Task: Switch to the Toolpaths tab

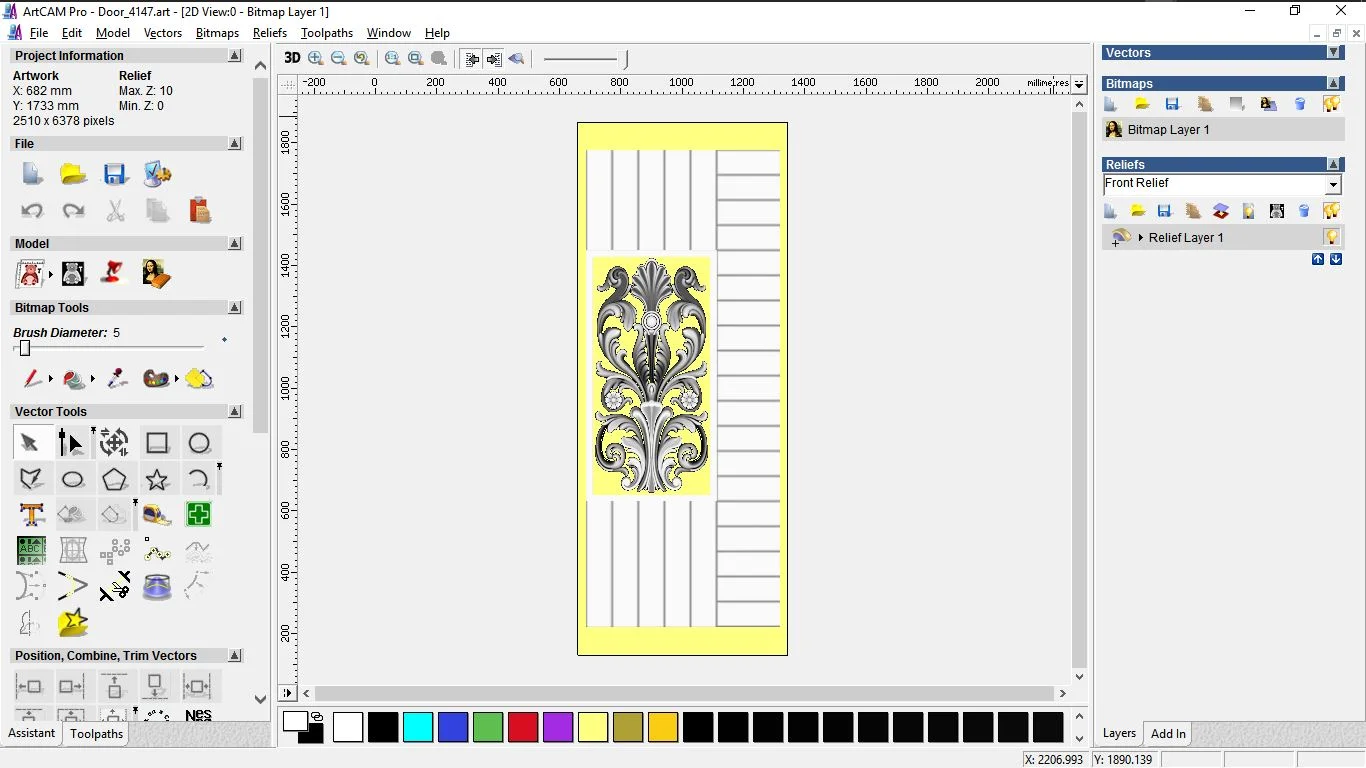Action: [x=96, y=734]
